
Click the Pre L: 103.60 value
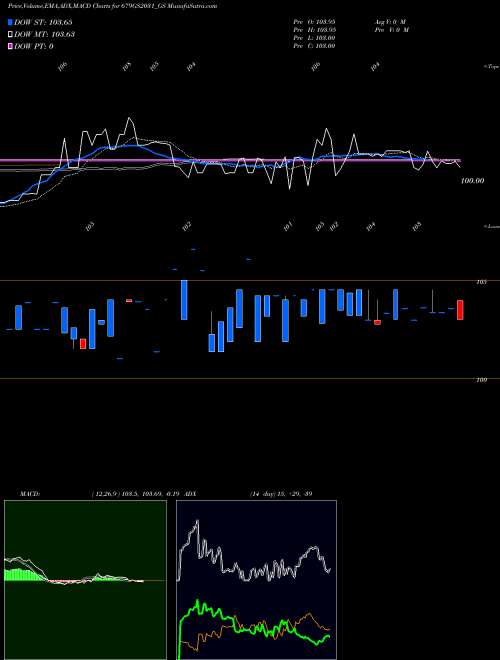point(314,37)
